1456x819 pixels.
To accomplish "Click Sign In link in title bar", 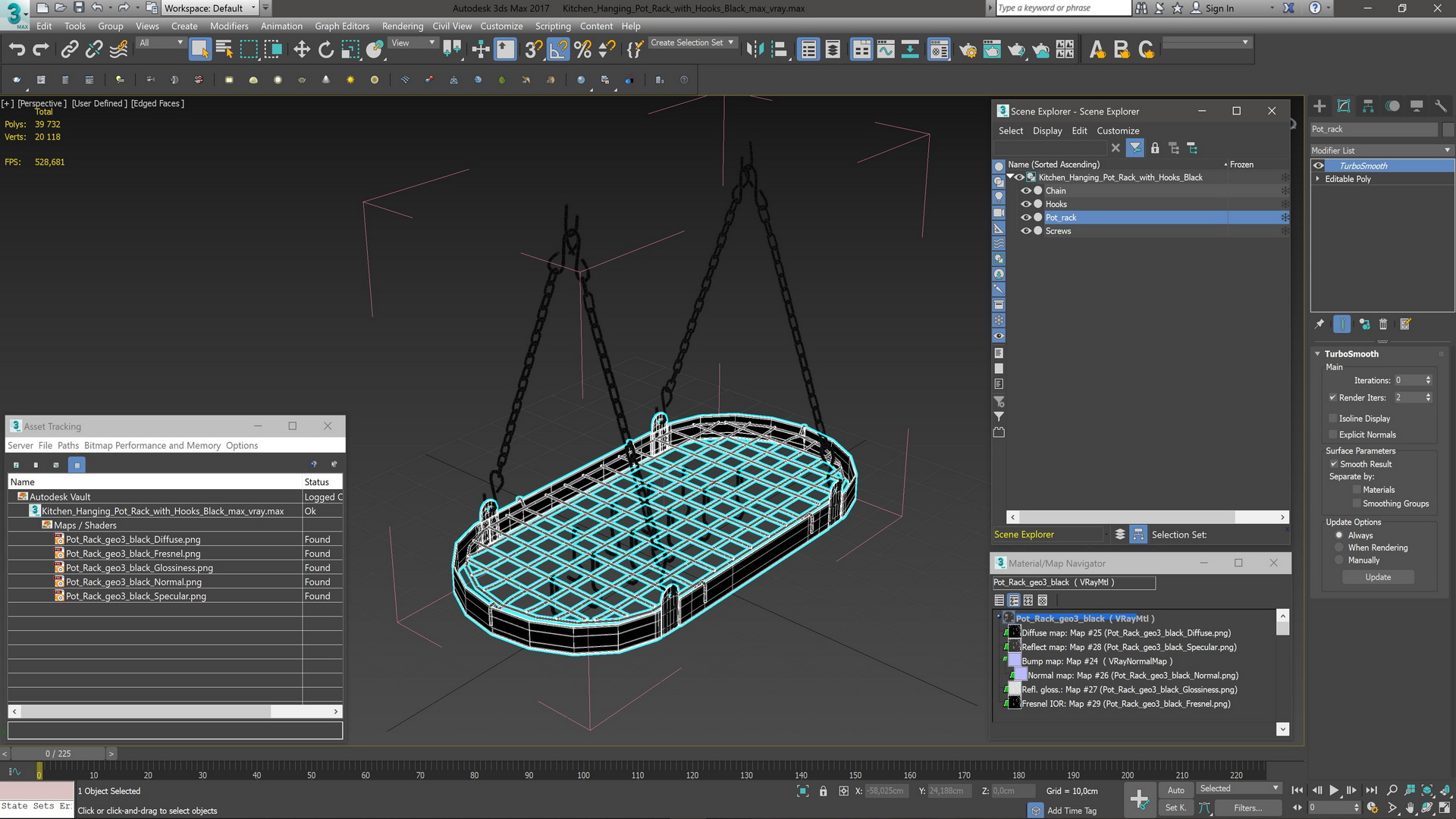I will 1219,8.
